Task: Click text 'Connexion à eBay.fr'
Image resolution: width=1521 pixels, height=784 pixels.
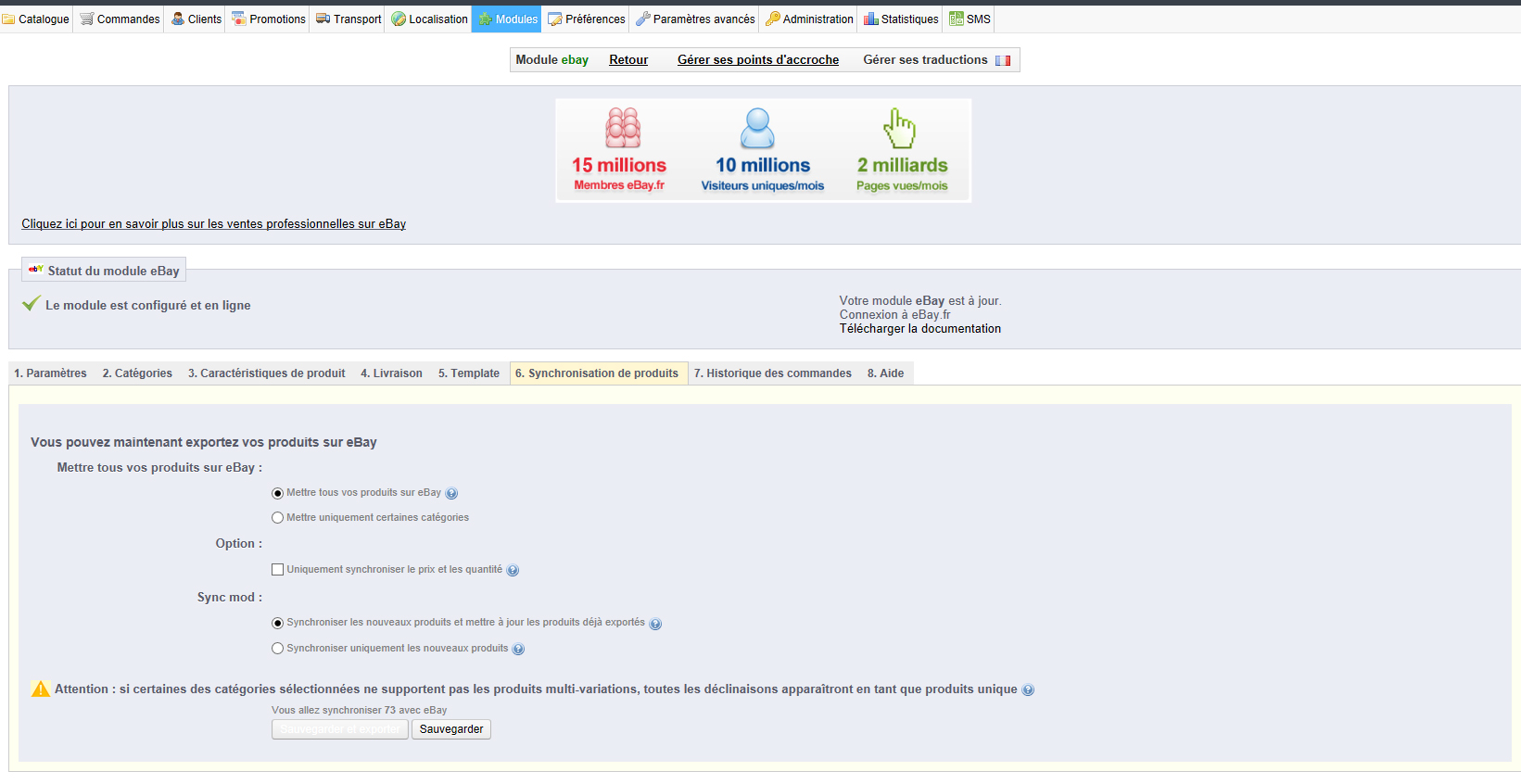Action: pyautogui.click(x=895, y=314)
